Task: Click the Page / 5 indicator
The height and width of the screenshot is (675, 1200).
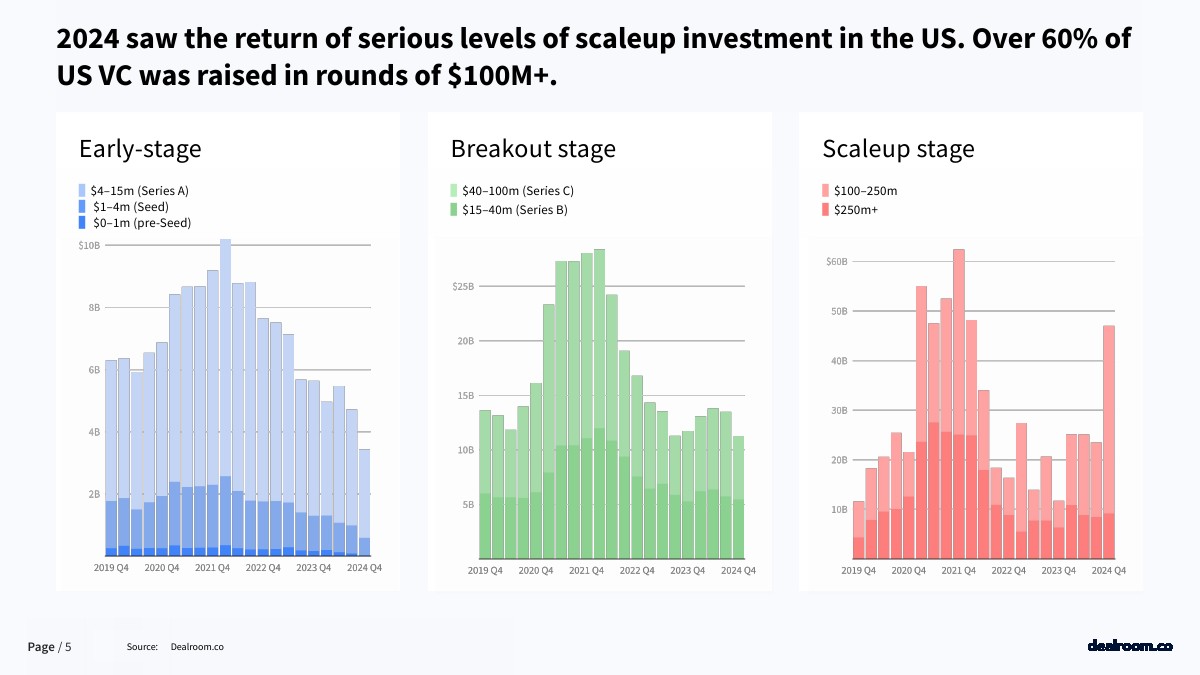Action: (x=49, y=647)
